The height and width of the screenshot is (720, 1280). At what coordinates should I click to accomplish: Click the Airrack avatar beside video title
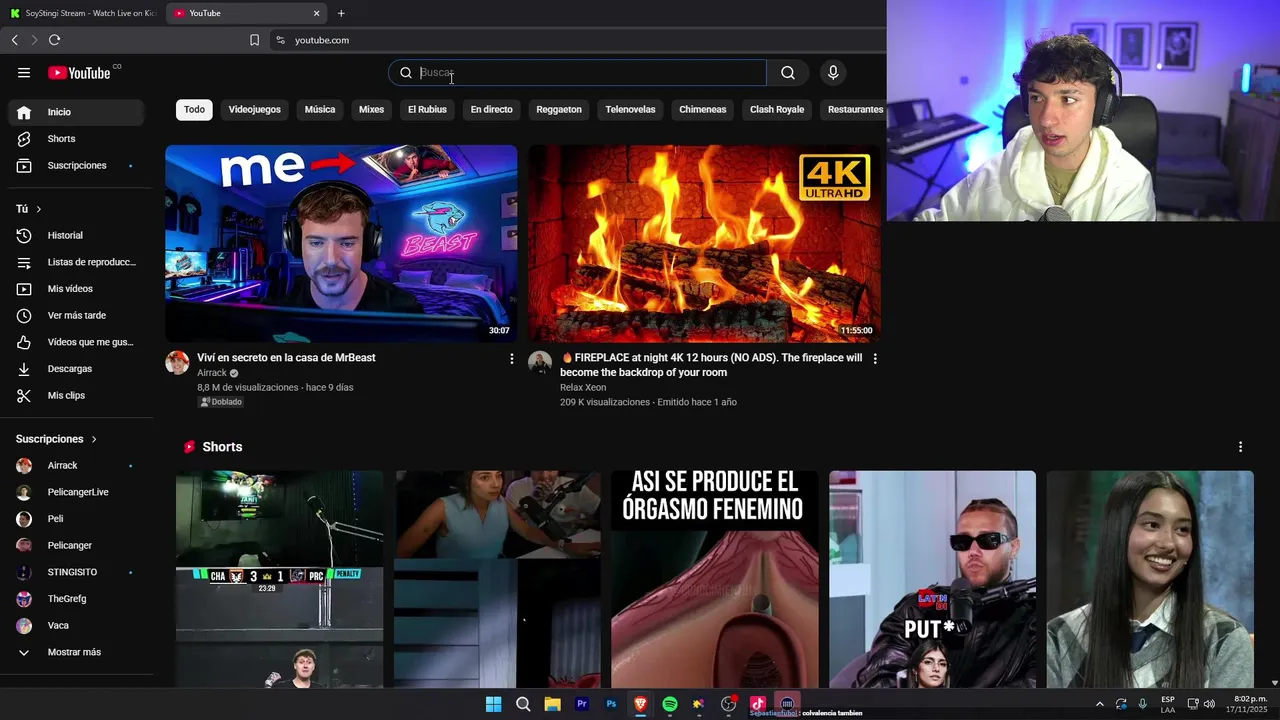[177, 362]
